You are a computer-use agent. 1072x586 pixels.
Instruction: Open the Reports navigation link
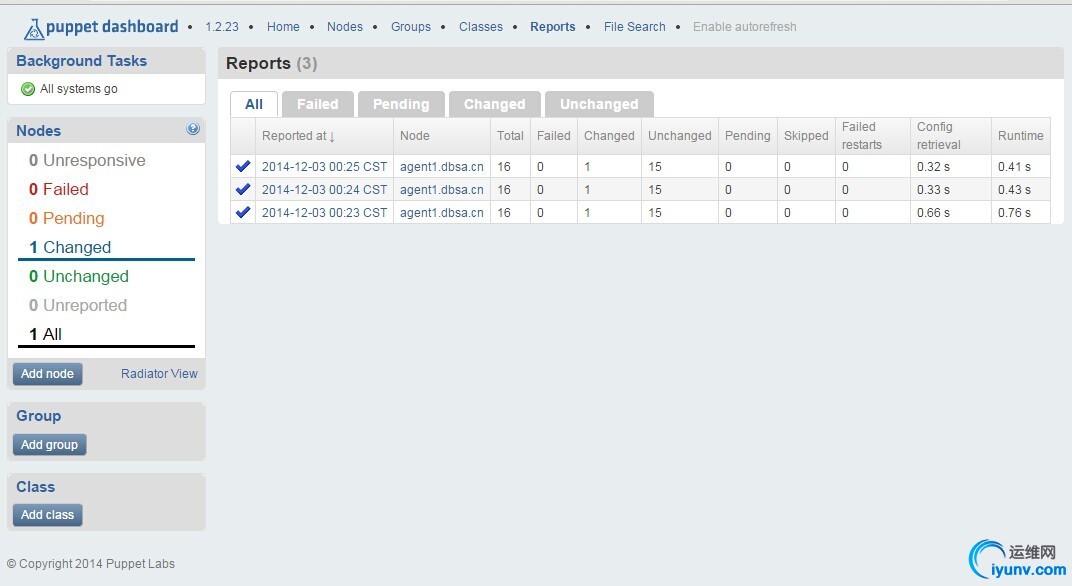[552, 27]
